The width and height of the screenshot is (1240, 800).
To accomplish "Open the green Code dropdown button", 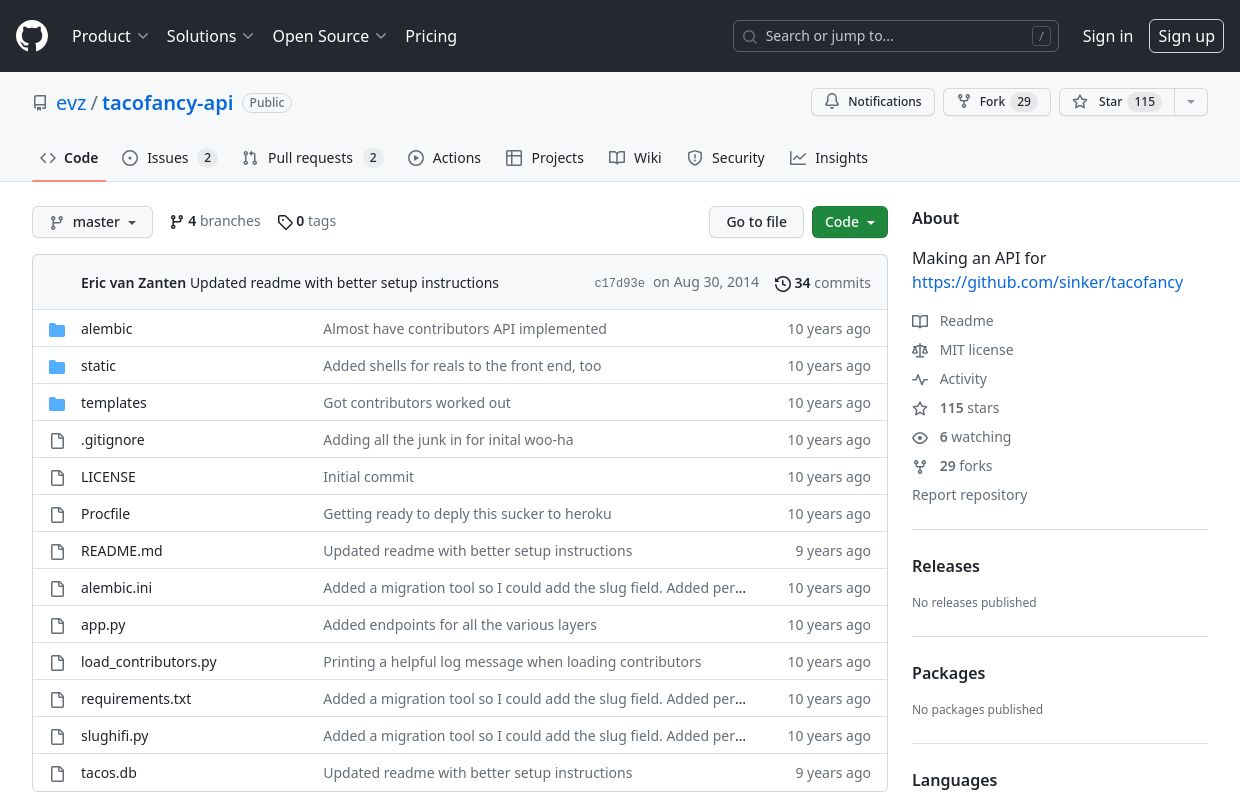I will point(850,222).
